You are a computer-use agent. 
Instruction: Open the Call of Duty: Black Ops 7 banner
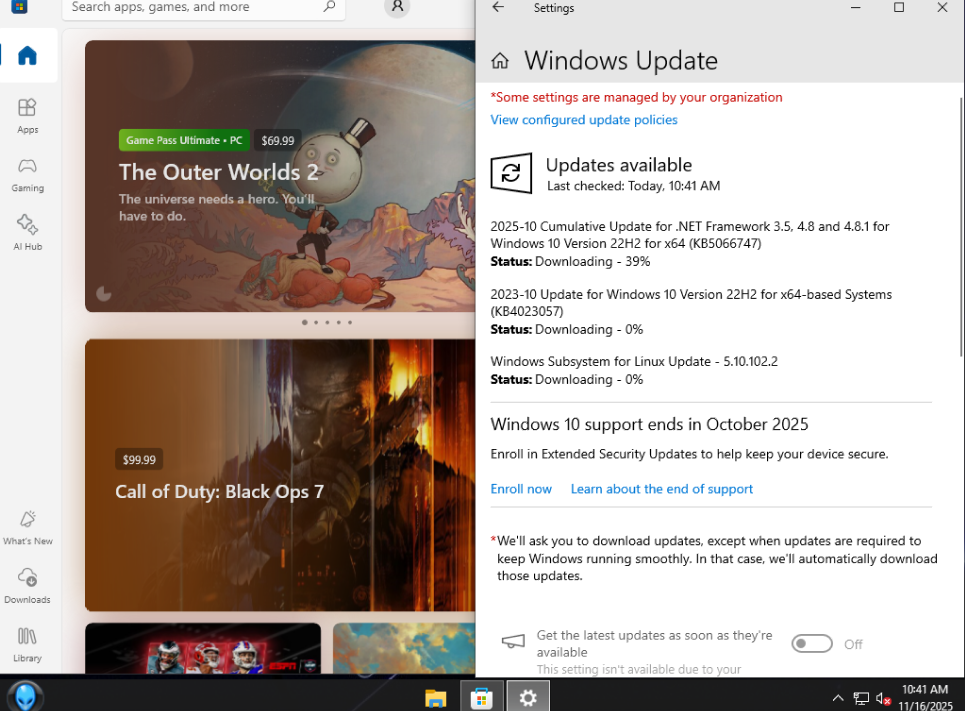pyautogui.click(x=280, y=475)
